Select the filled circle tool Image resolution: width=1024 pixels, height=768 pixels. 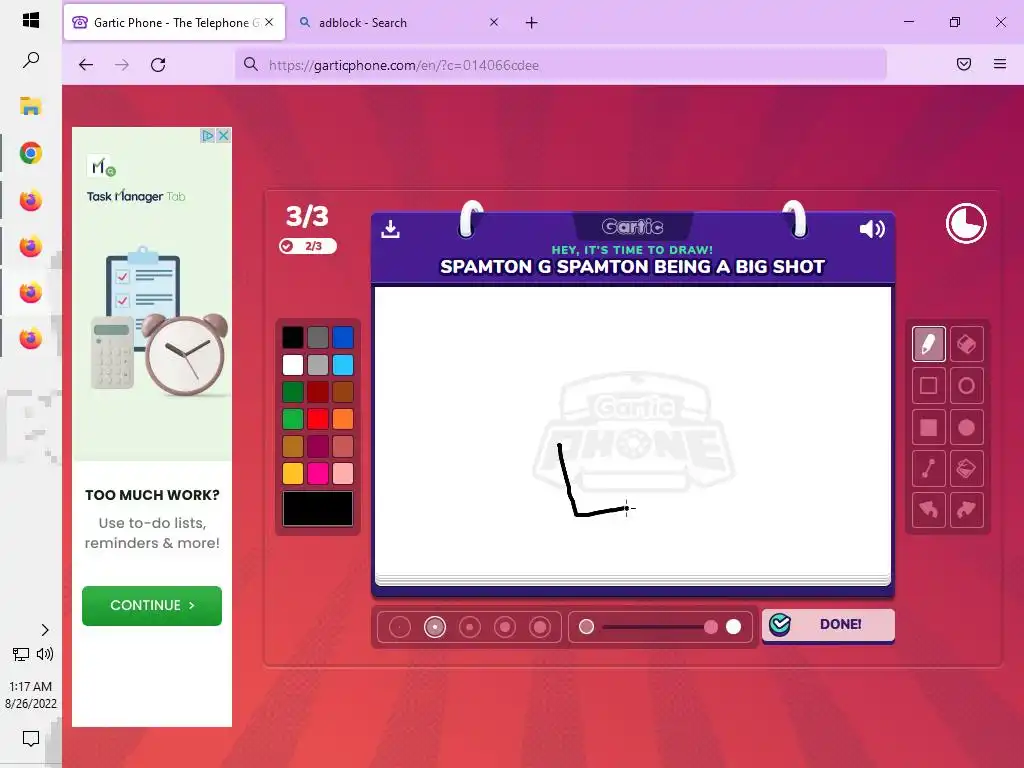pyautogui.click(x=966, y=427)
